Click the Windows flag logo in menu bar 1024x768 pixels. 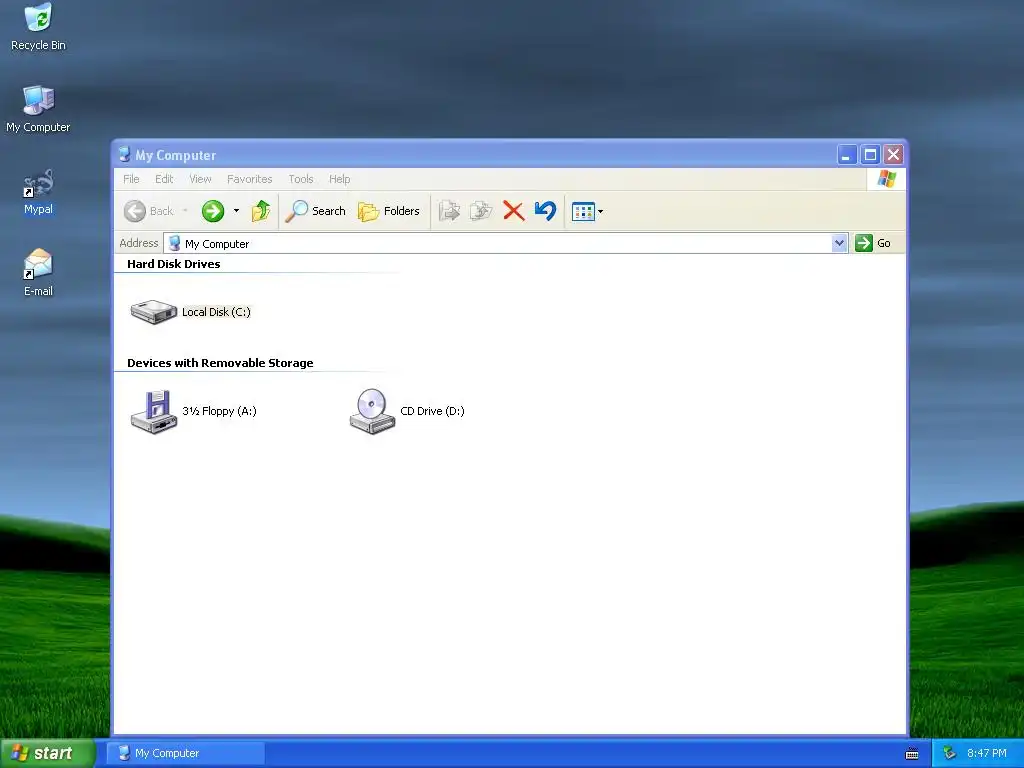click(x=887, y=178)
